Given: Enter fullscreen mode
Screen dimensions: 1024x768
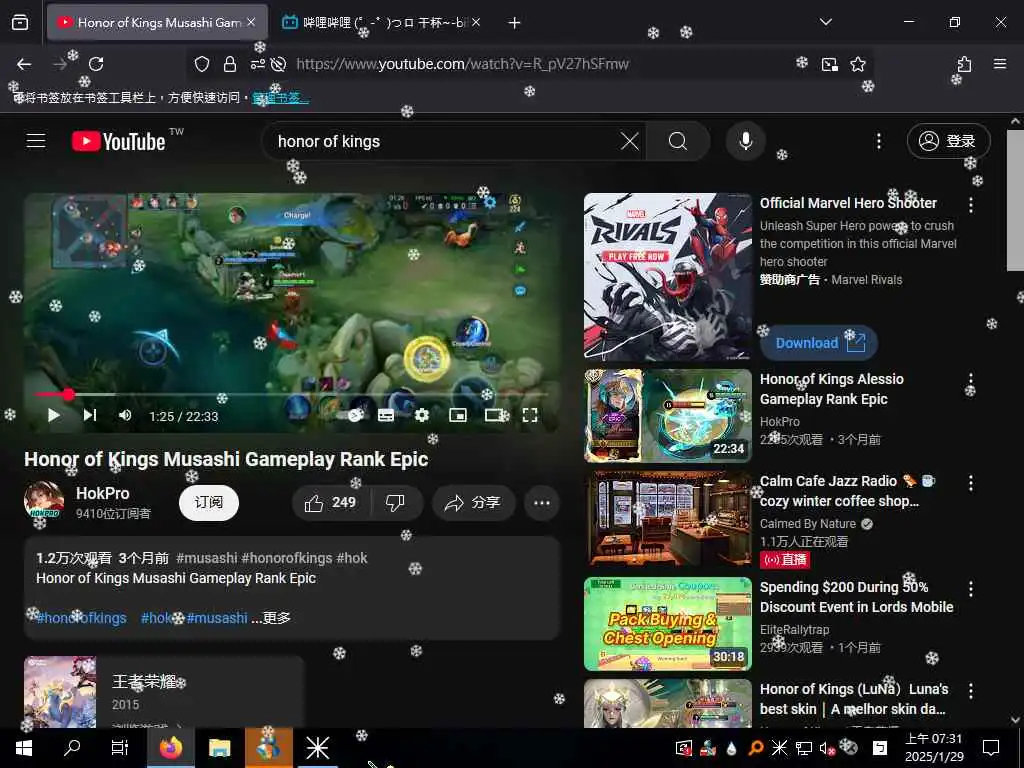Looking at the screenshot, I should (530, 415).
